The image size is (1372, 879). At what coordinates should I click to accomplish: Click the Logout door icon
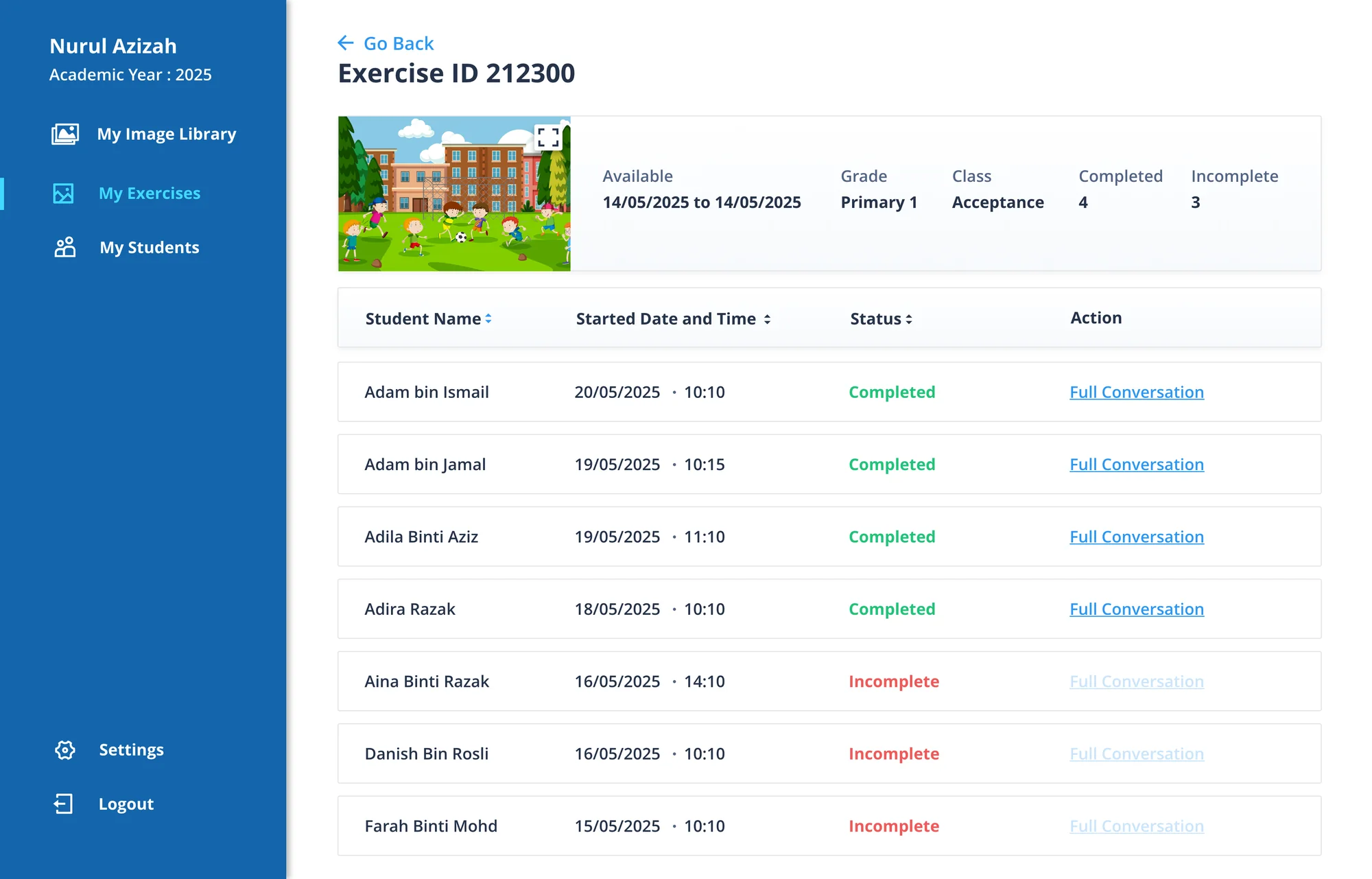tap(64, 804)
